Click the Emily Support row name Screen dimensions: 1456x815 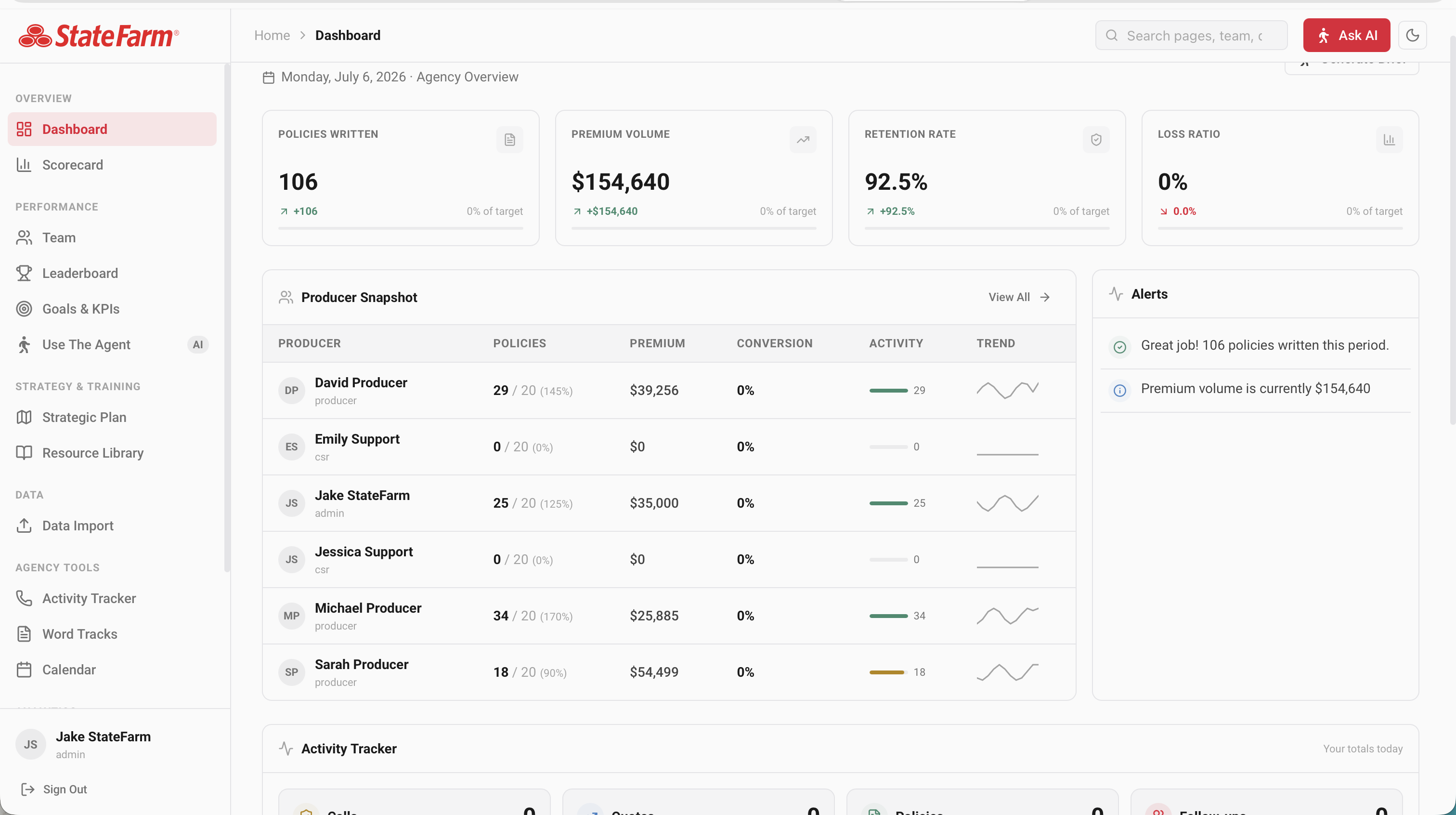357,439
